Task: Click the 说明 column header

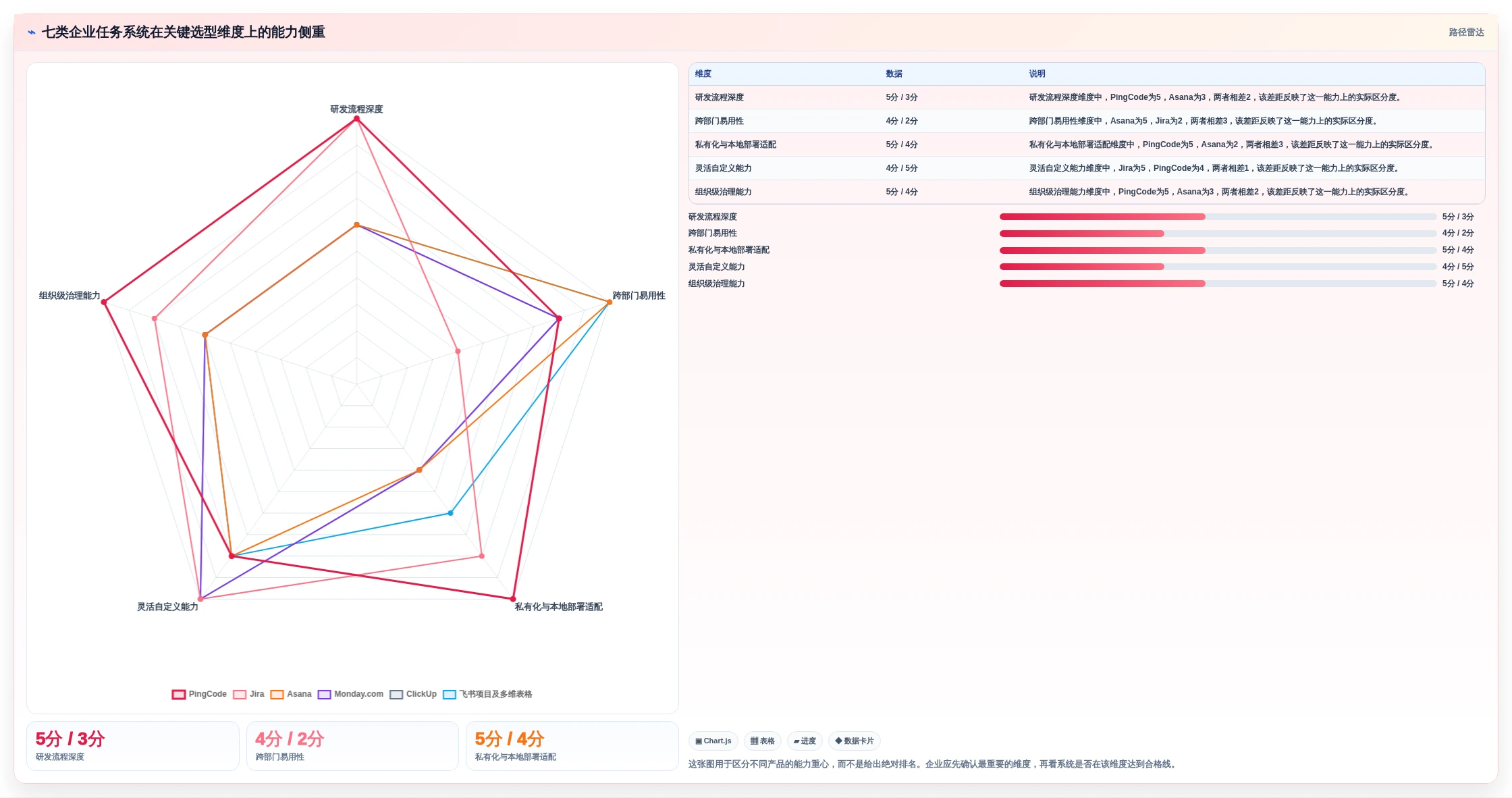Action: [1037, 74]
